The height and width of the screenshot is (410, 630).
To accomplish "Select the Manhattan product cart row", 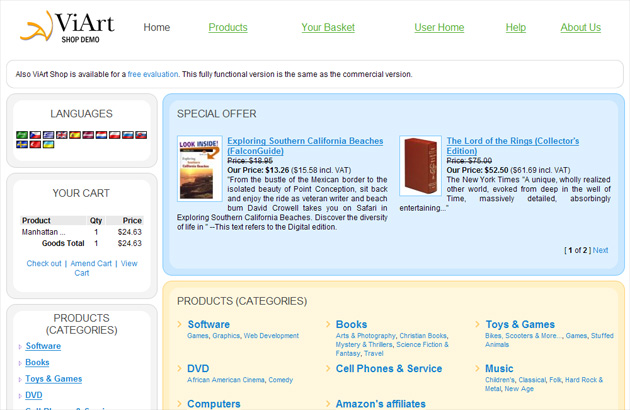I will 82,232.
